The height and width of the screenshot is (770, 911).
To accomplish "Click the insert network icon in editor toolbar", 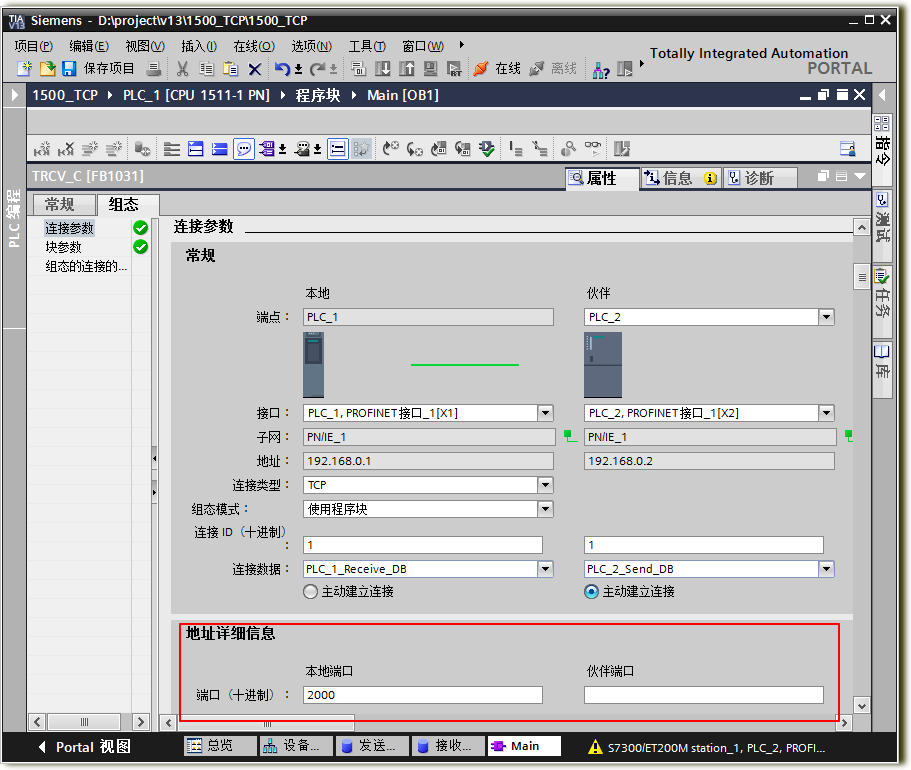I will click(42, 149).
